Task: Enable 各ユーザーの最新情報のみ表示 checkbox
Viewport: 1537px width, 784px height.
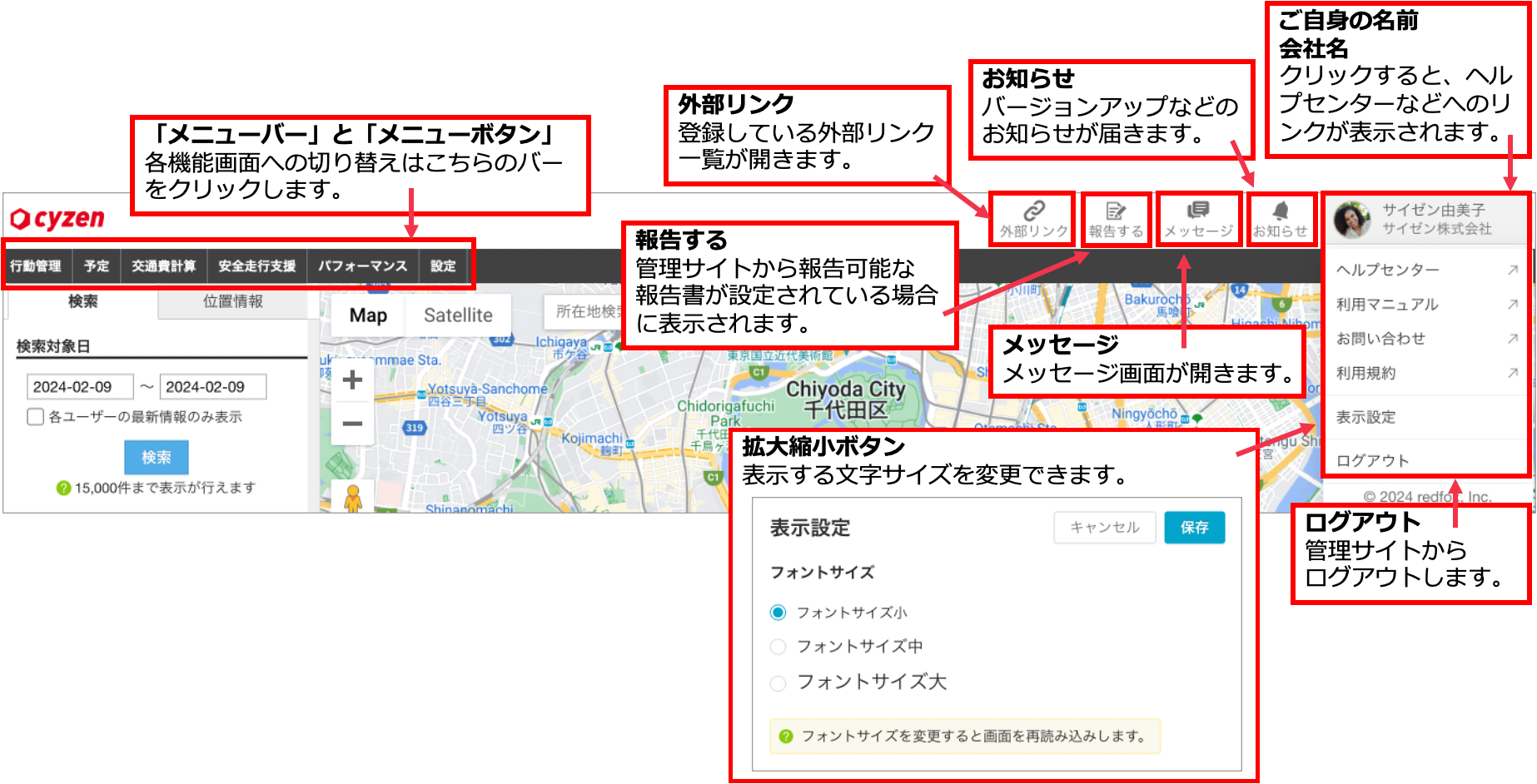Action: coord(36,417)
